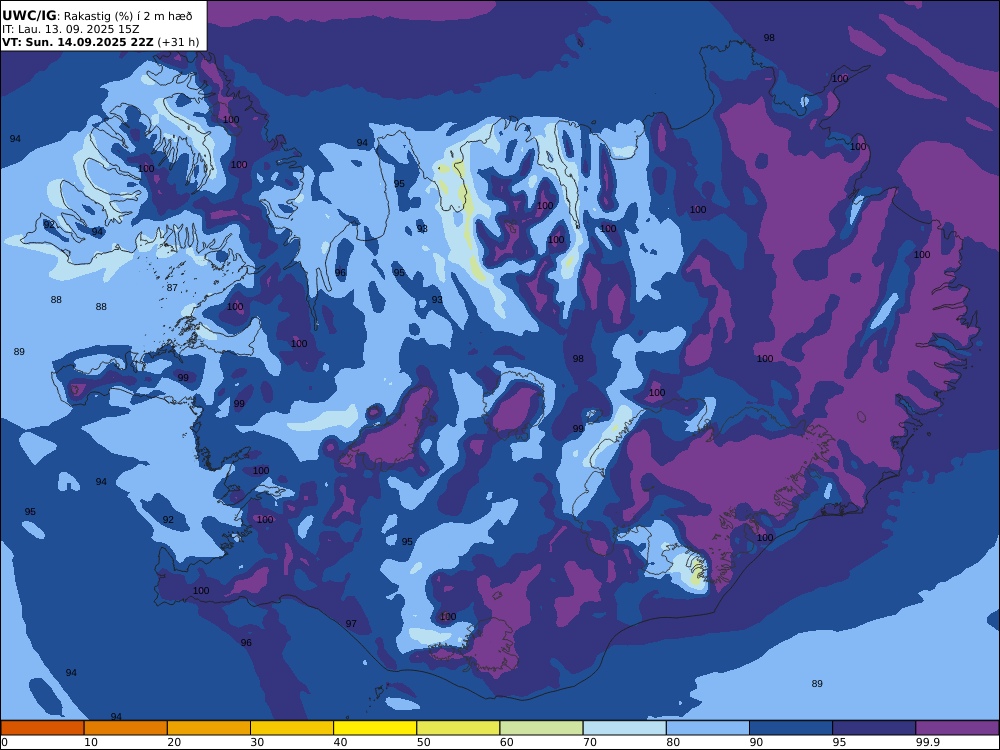Select the orange 10–20 color scale segment

click(x=126, y=728)
